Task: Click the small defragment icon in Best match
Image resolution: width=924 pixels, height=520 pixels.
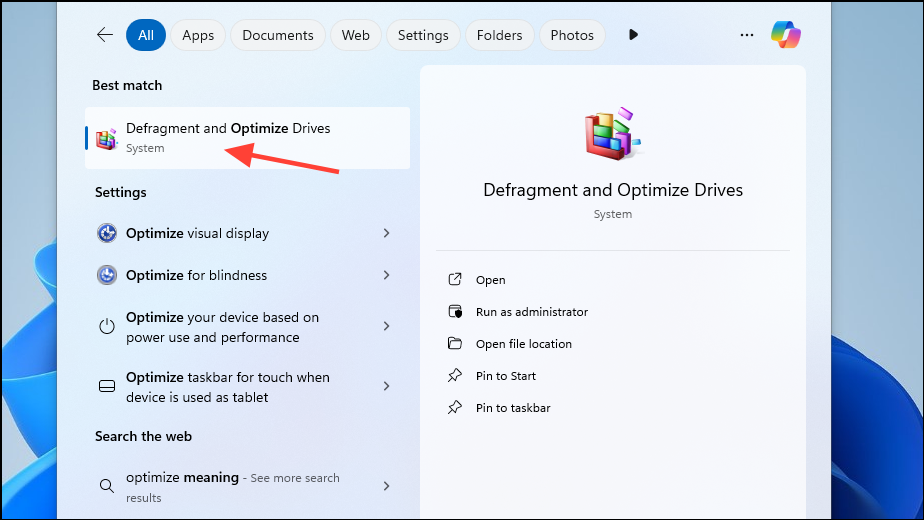Action: (x=107, y=139)
